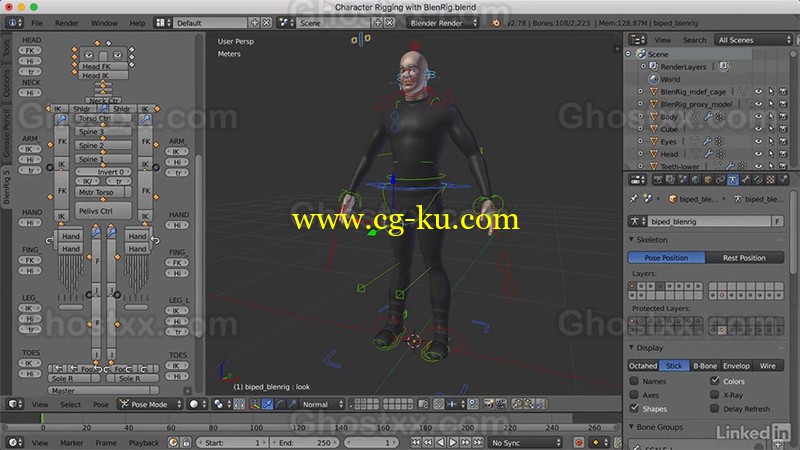Viewport: 800px width, 450px height.
Task: Click the pin icon in properties breadcrumb
Action: pyautogui.click(x=634, y=199)
